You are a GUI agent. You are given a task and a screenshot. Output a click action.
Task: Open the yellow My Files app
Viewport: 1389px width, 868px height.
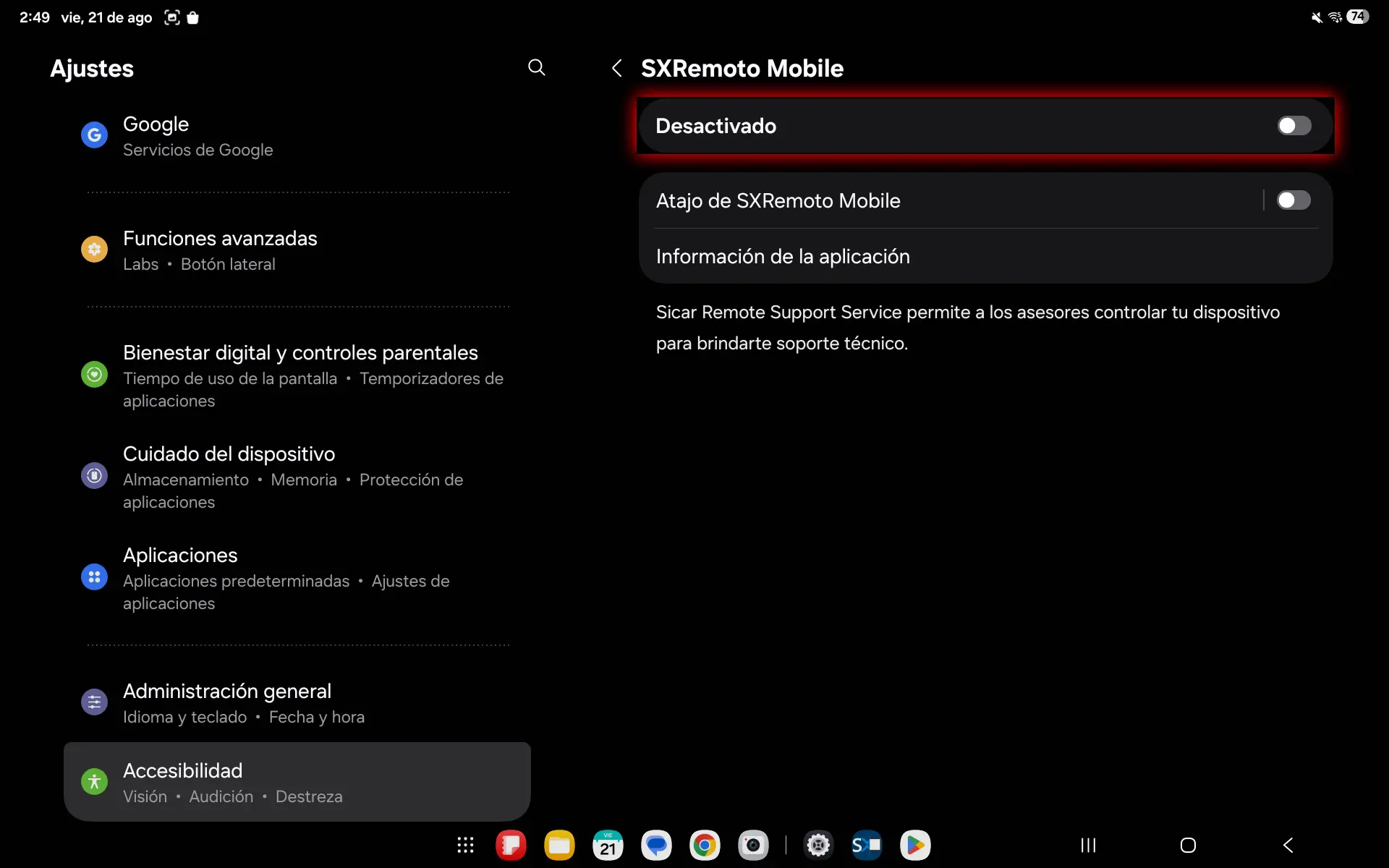pos(559,845)
